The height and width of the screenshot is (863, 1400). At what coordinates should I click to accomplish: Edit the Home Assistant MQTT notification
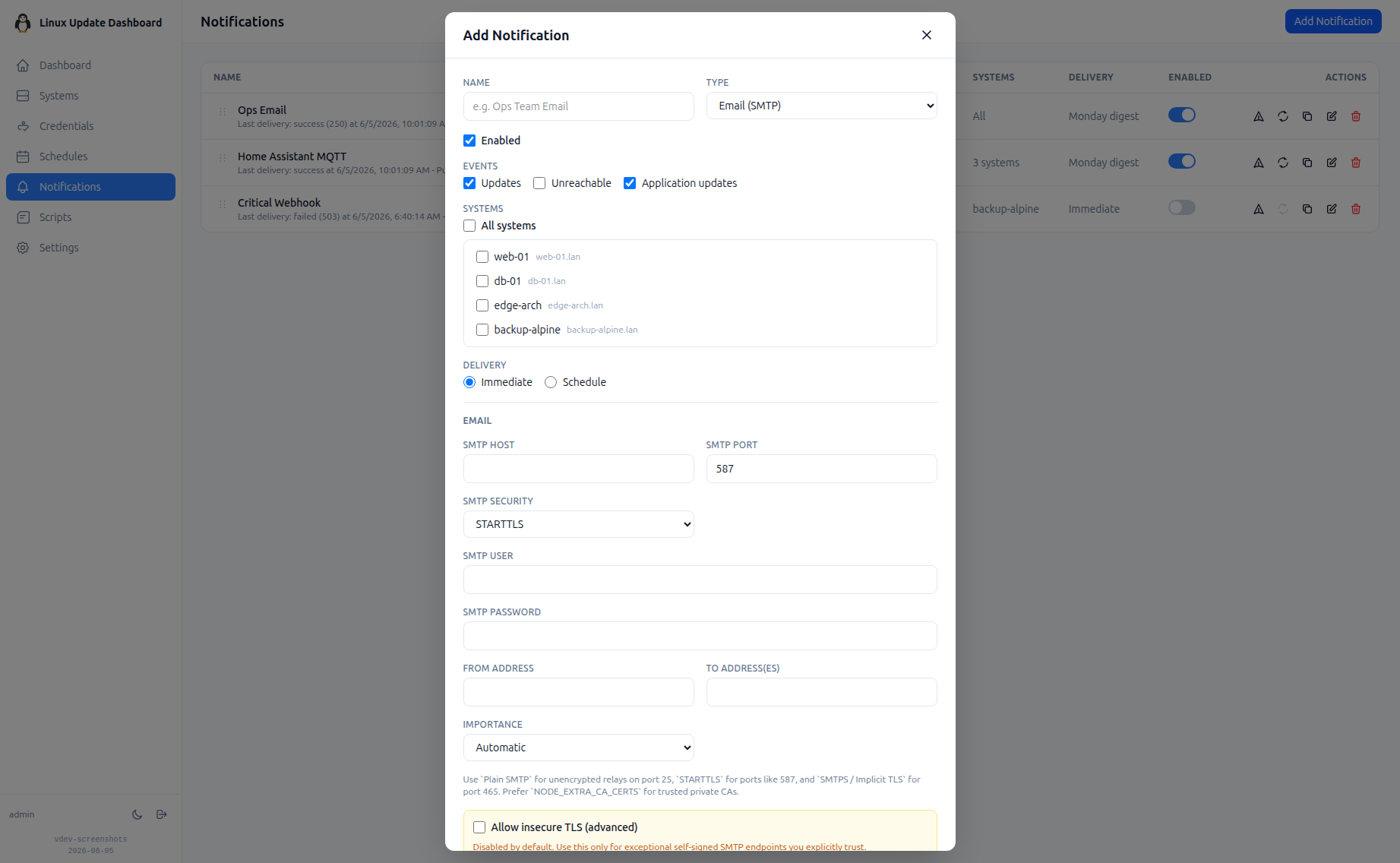coord(1332,163)
